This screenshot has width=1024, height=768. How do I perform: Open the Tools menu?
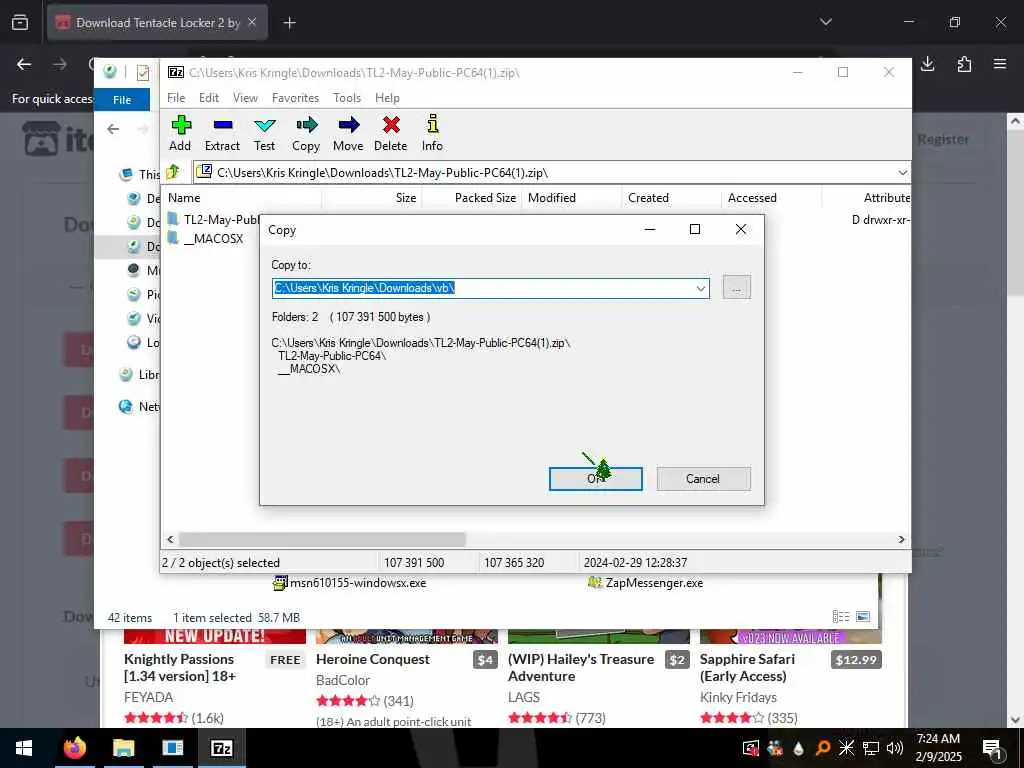(x=347, y=98)
